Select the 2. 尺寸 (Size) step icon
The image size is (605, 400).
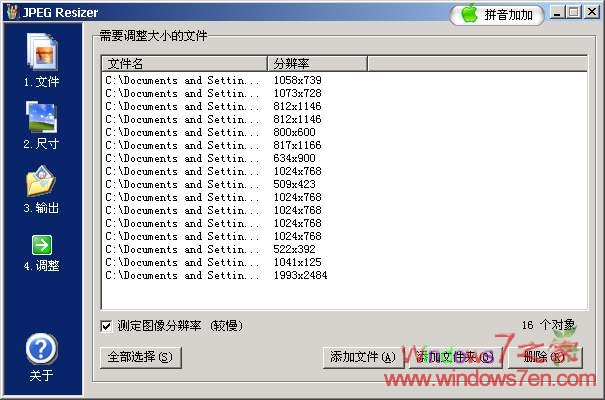click(41, 118)
